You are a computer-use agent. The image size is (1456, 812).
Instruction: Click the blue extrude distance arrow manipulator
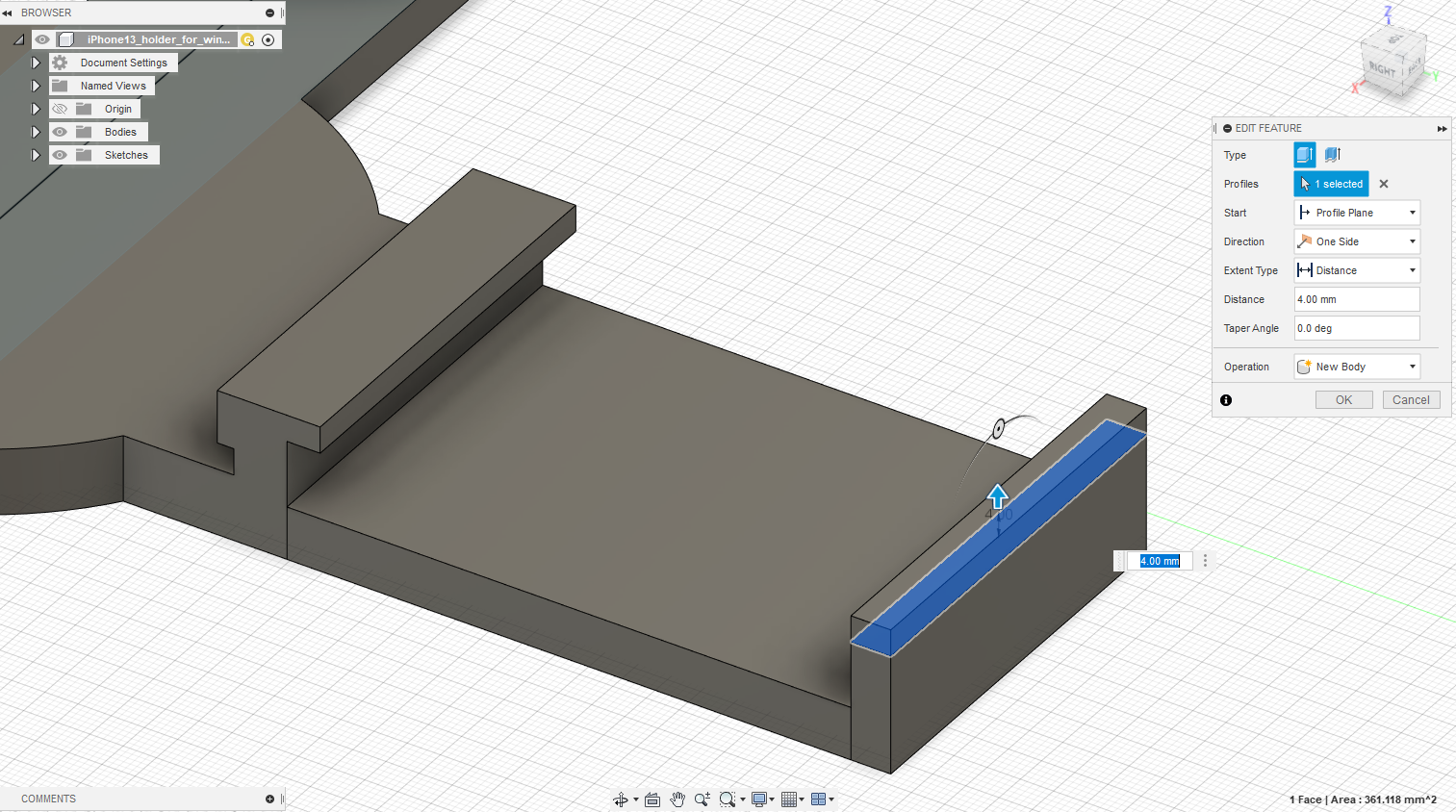998,496
